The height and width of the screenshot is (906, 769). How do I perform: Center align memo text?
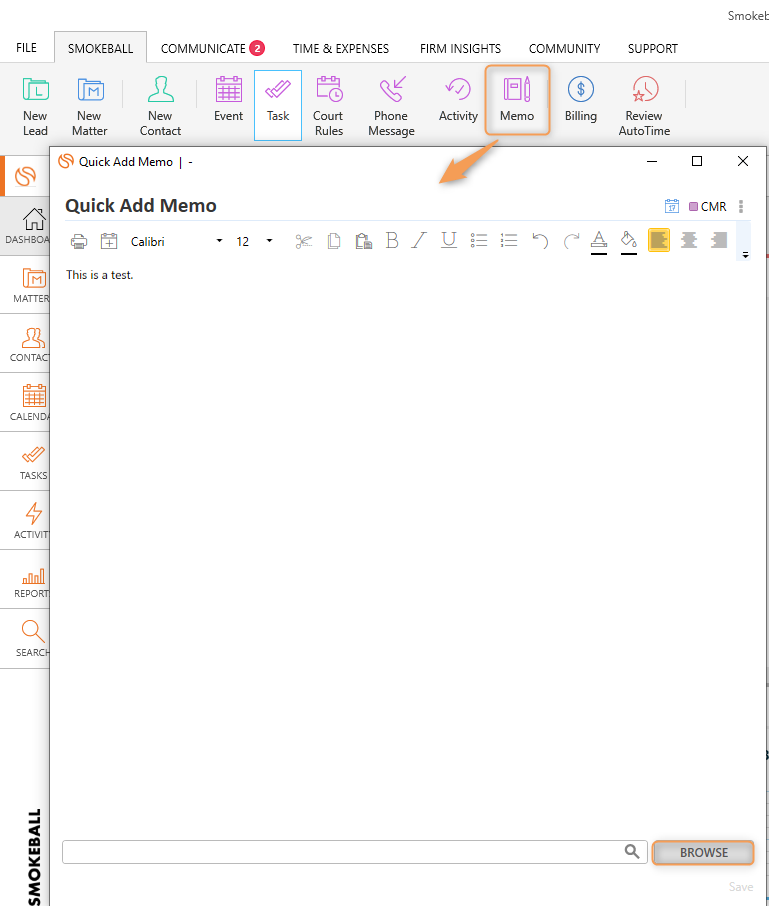click(x=689, y=240)
